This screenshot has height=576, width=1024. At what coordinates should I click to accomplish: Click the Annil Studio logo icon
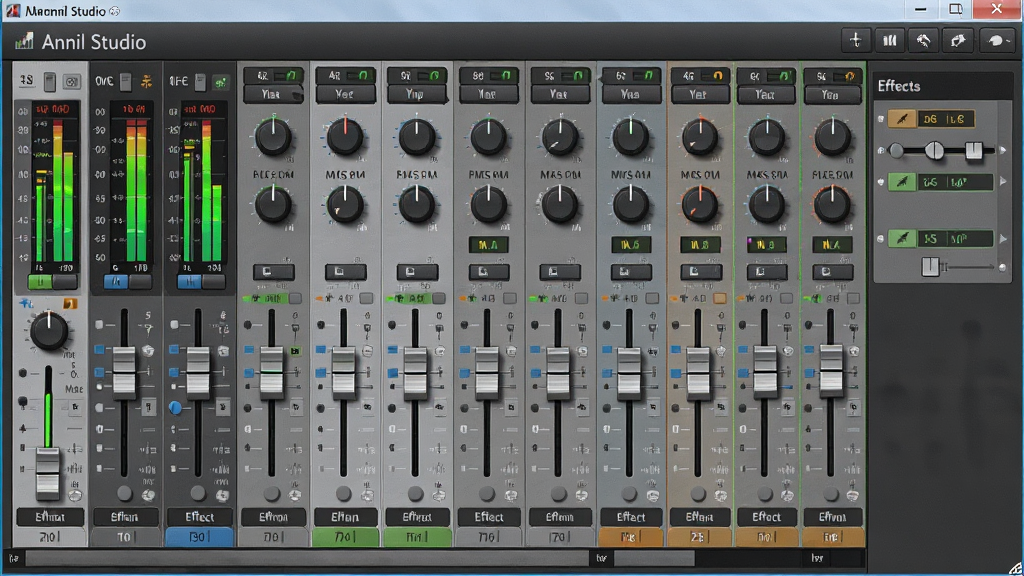pos(24,42)
